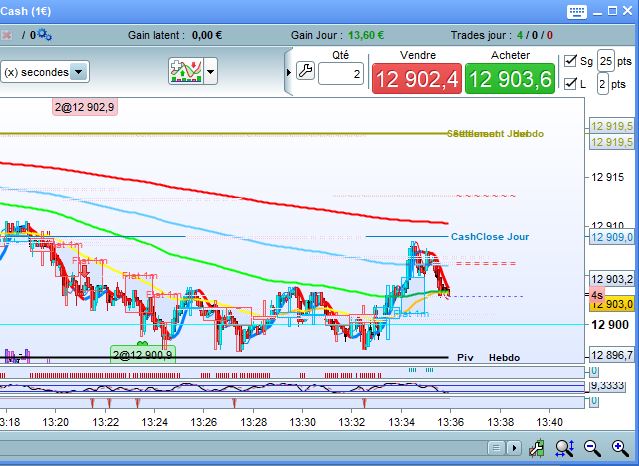Viewport: 639px width, 466px height.
Task: Click the 9,3333 indicator value label
Action: tap(607, 385)
